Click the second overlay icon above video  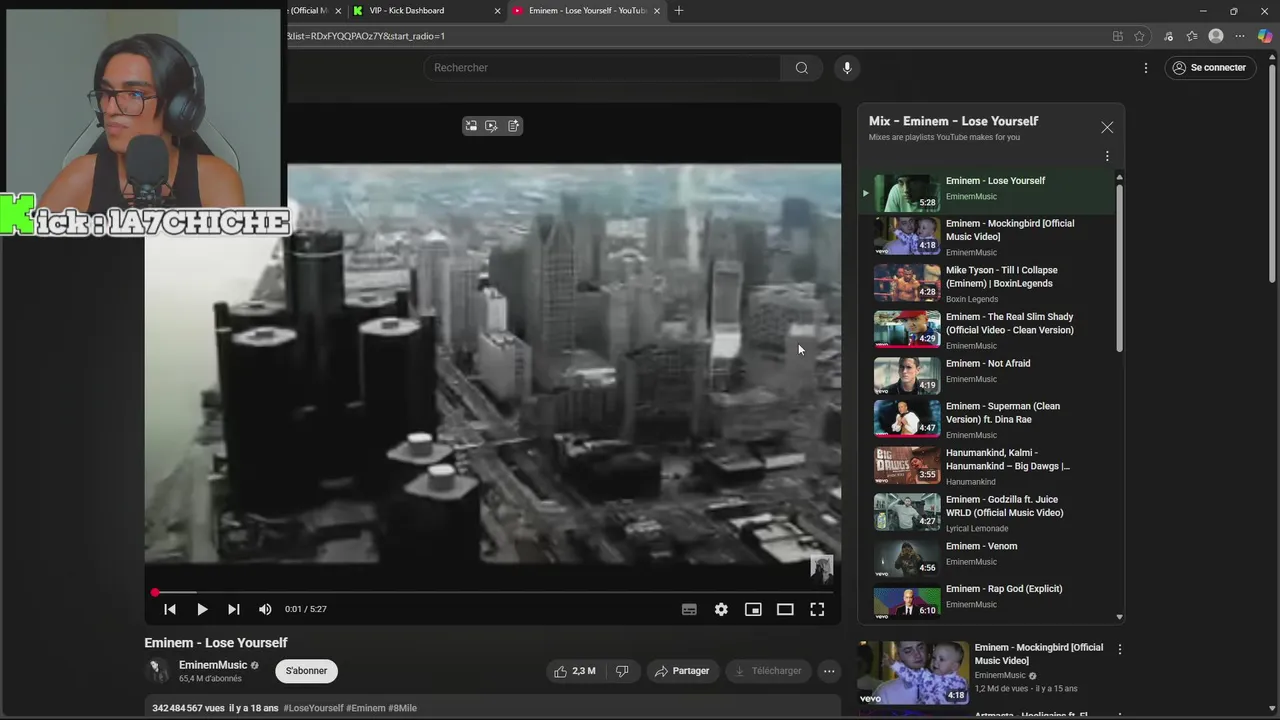click(491, 126)
